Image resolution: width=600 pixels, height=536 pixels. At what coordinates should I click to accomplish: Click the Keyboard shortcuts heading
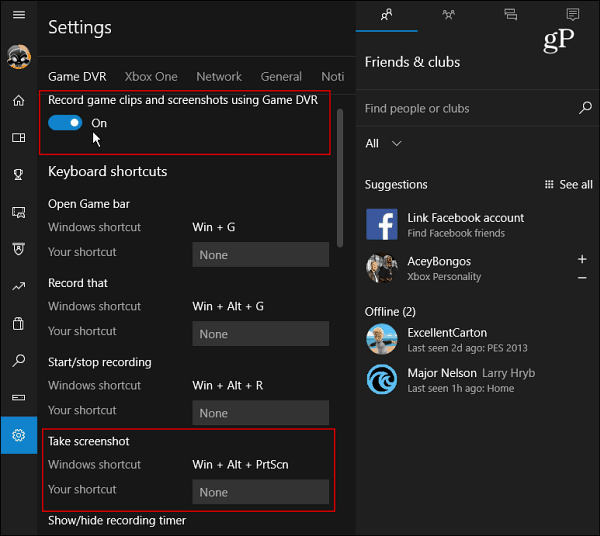[x=108, y=171]
